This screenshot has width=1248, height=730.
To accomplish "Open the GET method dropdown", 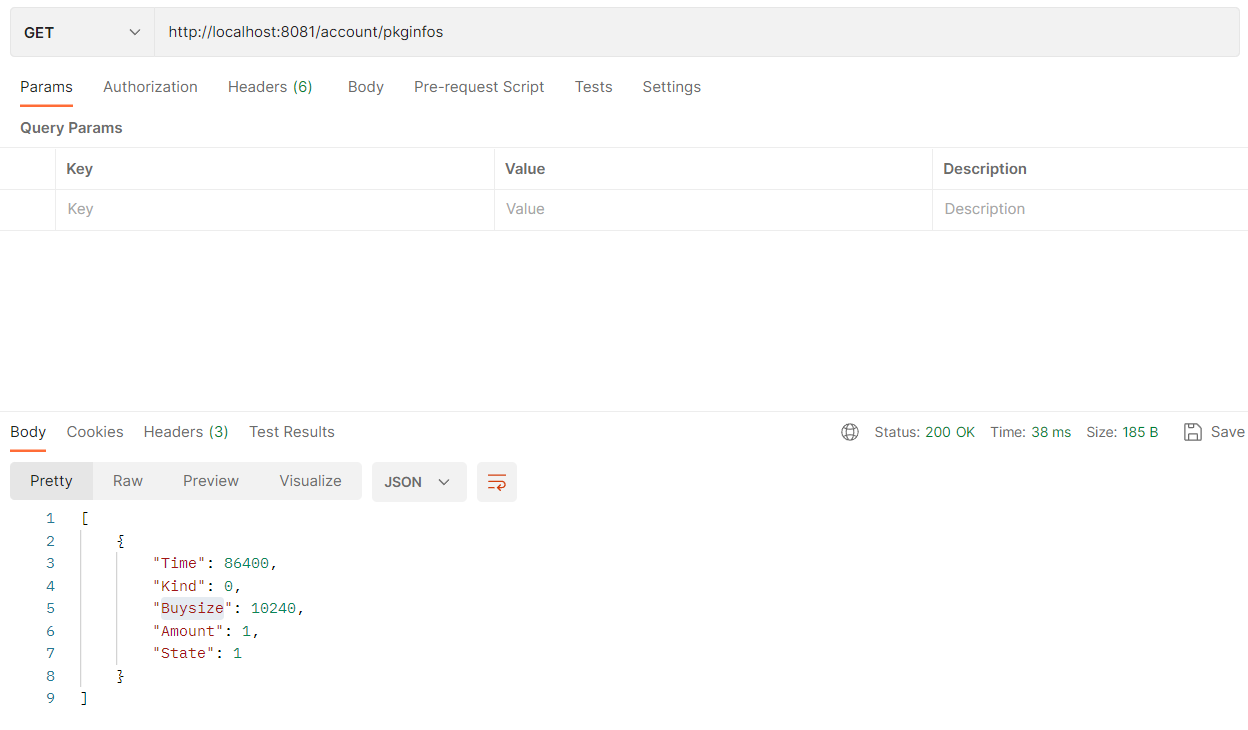I will pyautogui.click(x=82, y=33).
